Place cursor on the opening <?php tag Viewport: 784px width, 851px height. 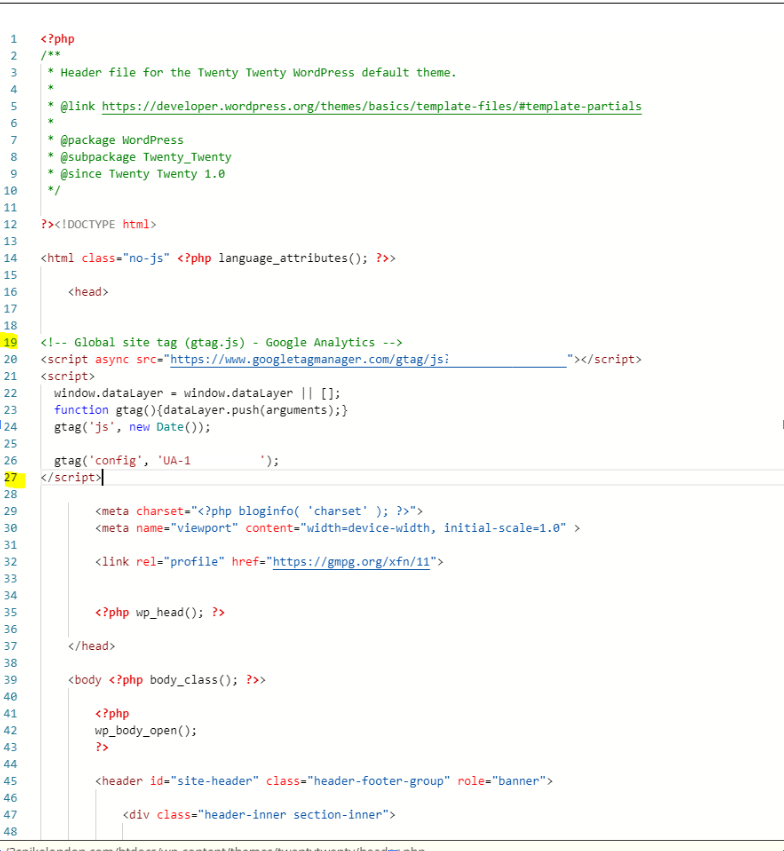(x=57, y=39)
